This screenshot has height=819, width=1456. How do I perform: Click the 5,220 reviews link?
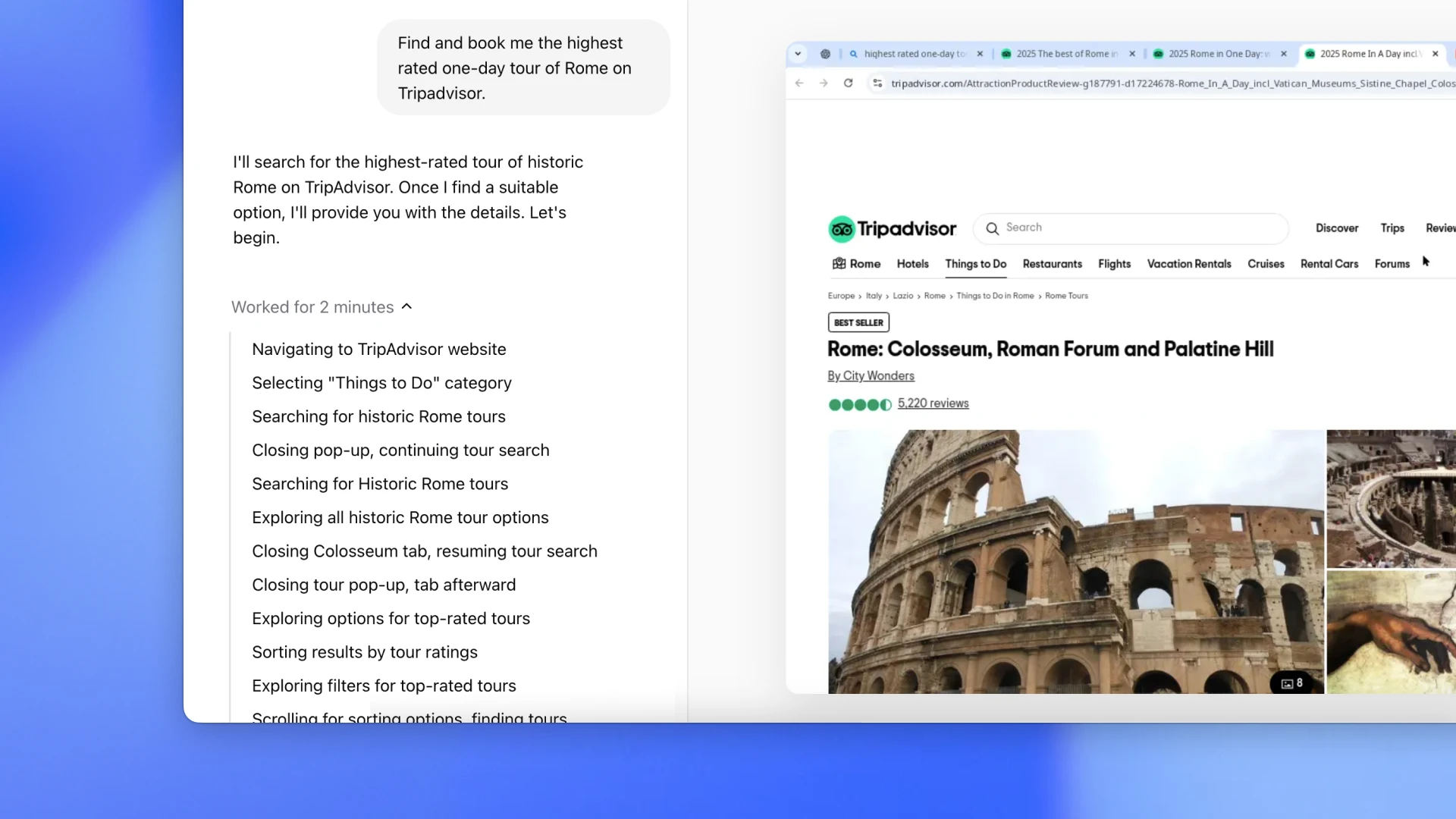coord(932,403)
